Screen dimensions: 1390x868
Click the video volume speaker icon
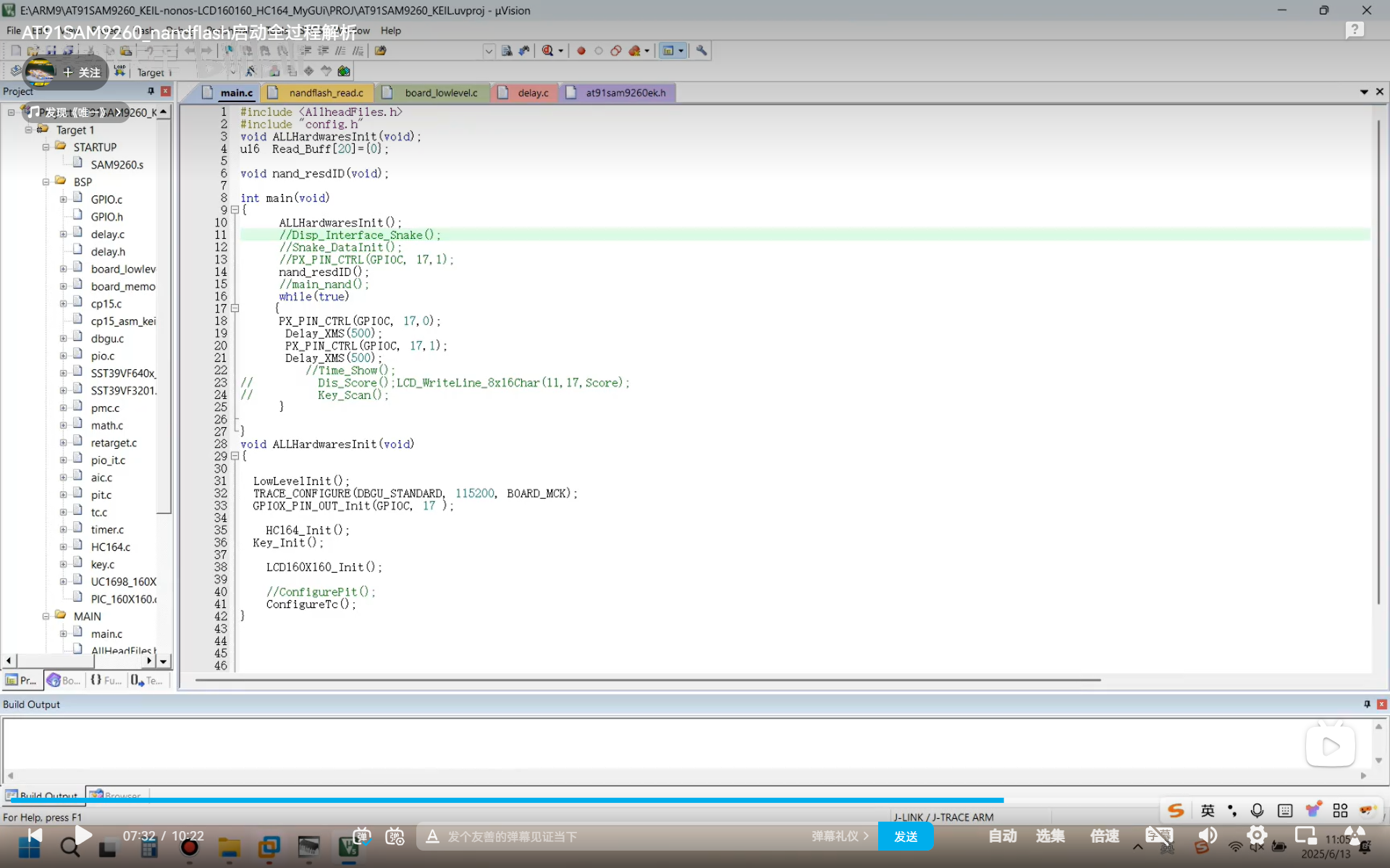tap(1207, 835)
